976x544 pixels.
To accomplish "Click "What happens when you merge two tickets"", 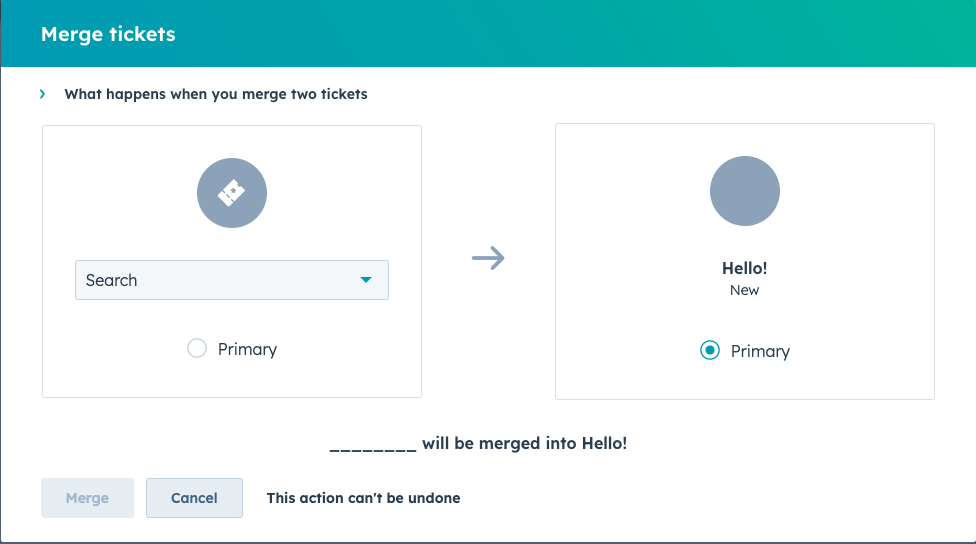I will [x=216, y=94].
